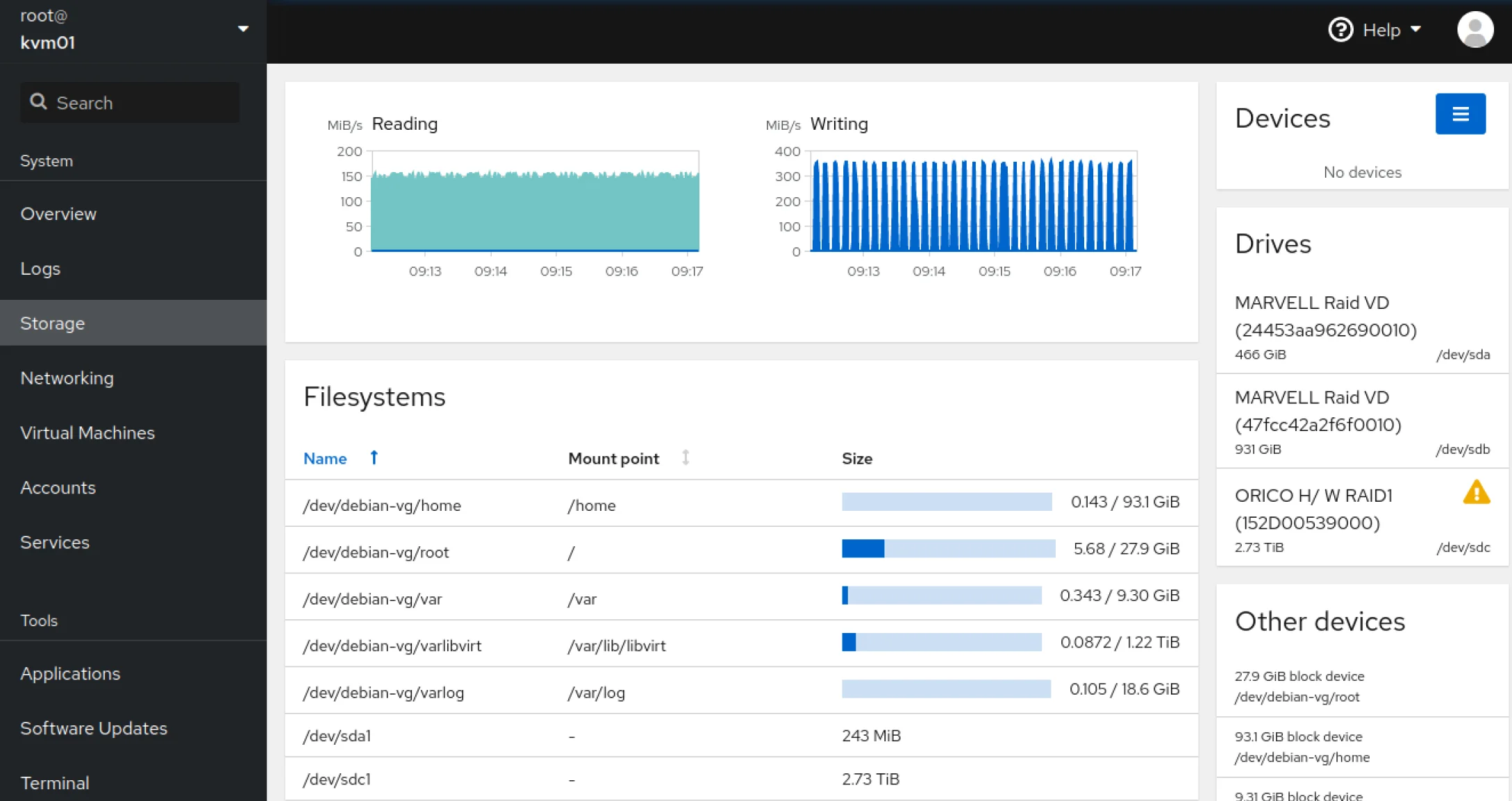Open Terminal from sidebar
This screenshot has height=801, width=1512.
[55, 782]
